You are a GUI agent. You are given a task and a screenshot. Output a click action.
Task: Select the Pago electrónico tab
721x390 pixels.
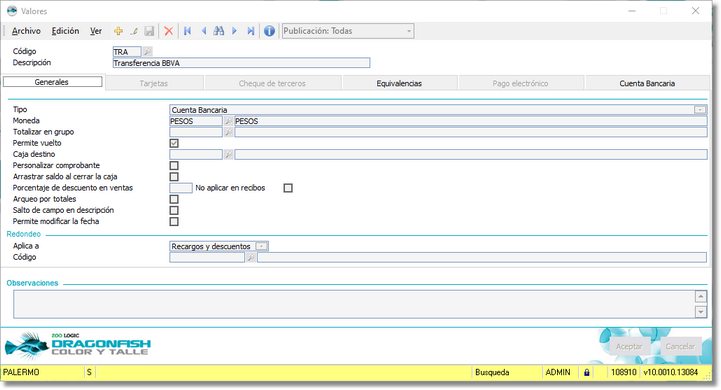coord(520,83)
